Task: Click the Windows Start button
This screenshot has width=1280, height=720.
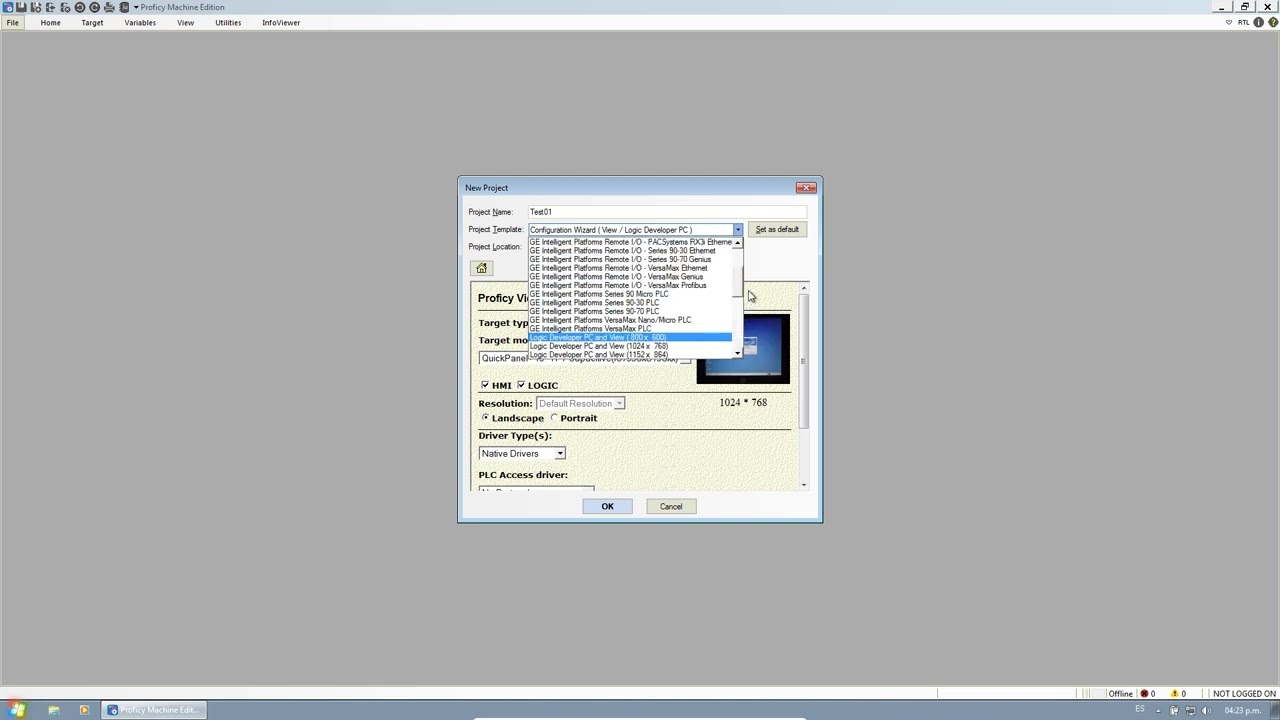Action: (17, 710)
